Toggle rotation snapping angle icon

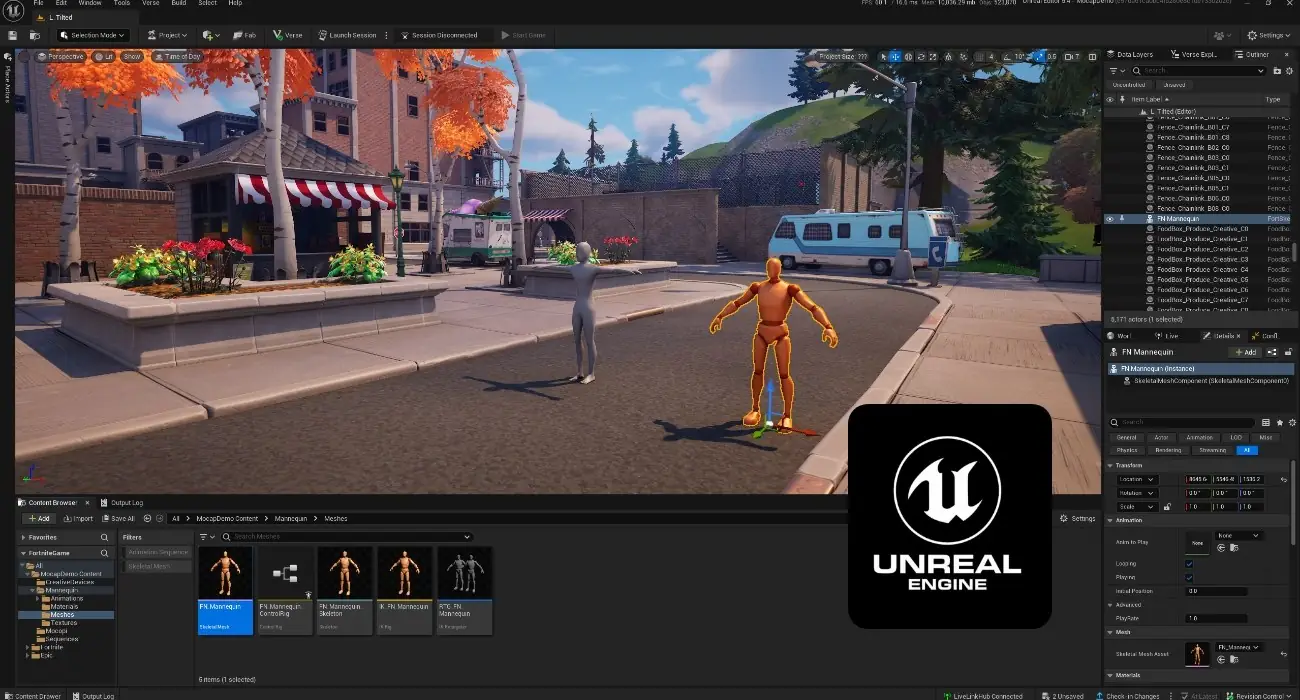pyautogui.click(x=1007, y=57)
